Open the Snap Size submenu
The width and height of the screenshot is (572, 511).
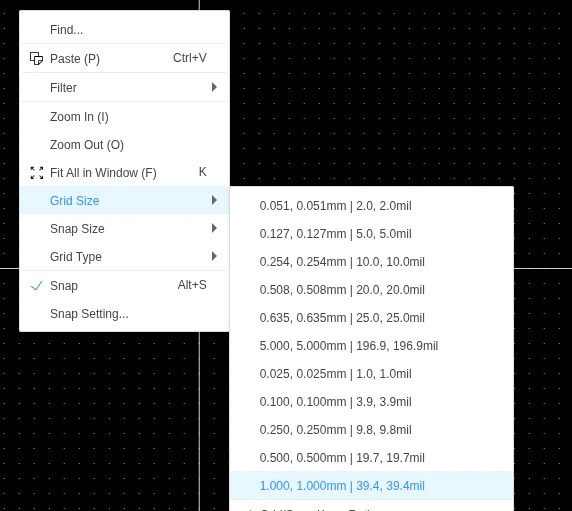coord(124,228)
